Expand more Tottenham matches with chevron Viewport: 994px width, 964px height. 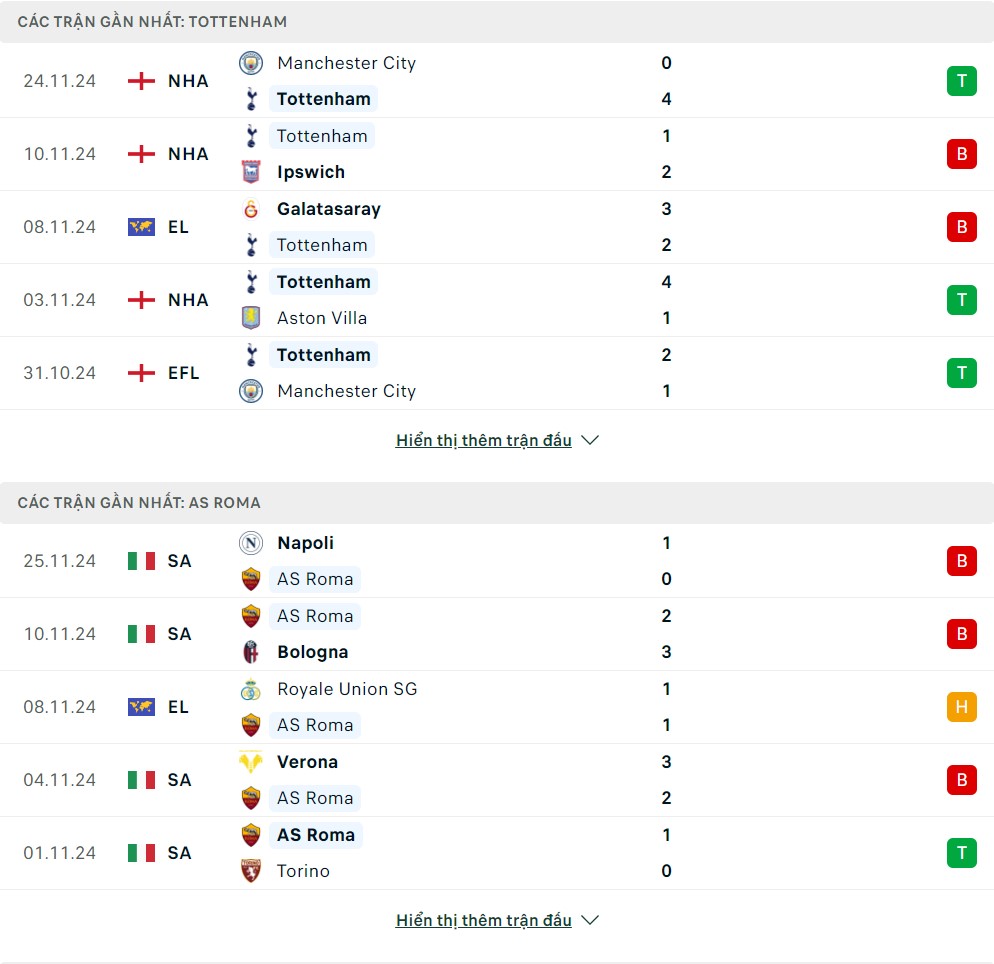pyautogui.click(x=590, y=440)
